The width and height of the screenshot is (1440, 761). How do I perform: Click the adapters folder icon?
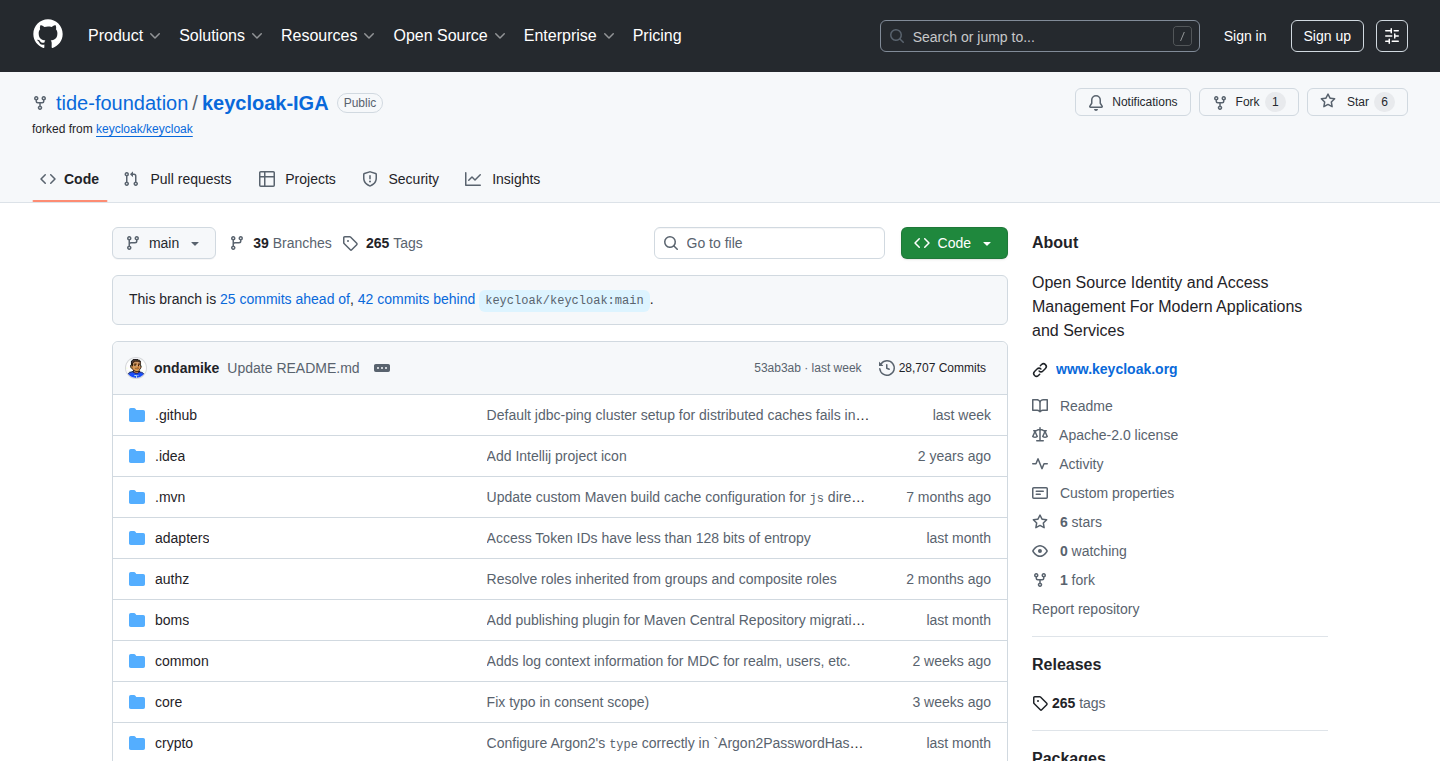click(137, 538)
